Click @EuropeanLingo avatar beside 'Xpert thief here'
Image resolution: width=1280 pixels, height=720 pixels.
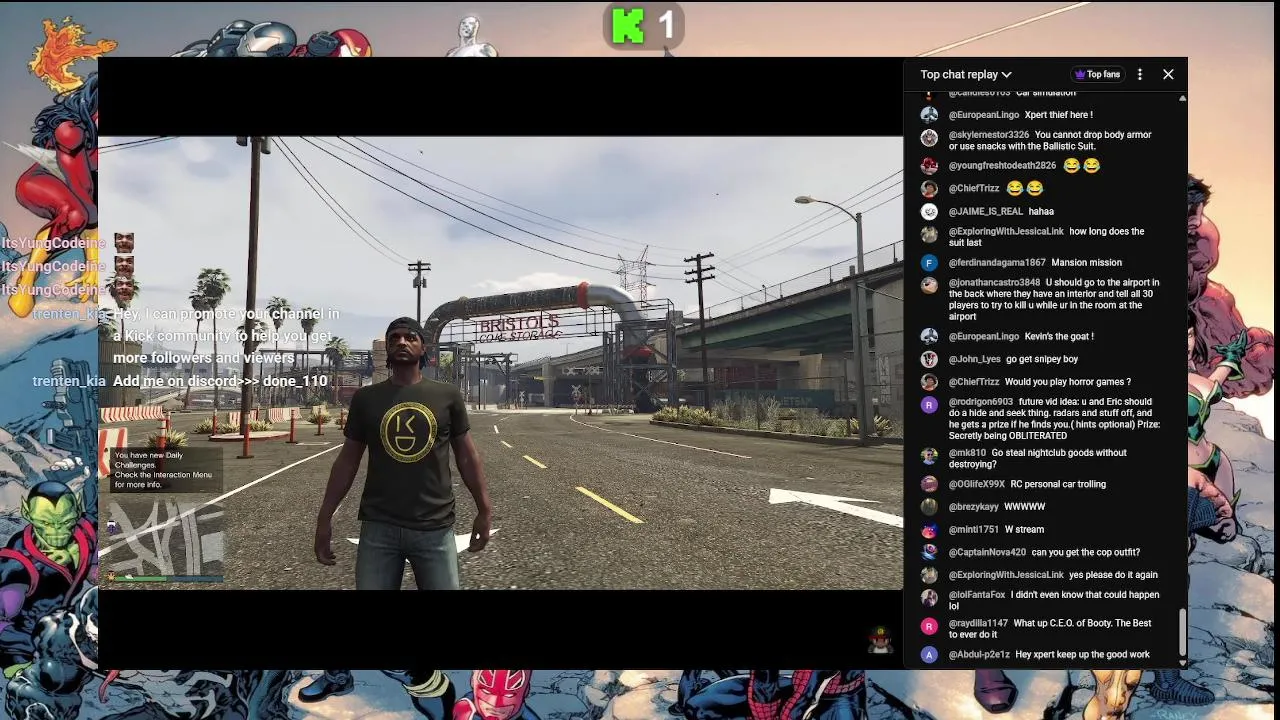[x=929, y=115]
